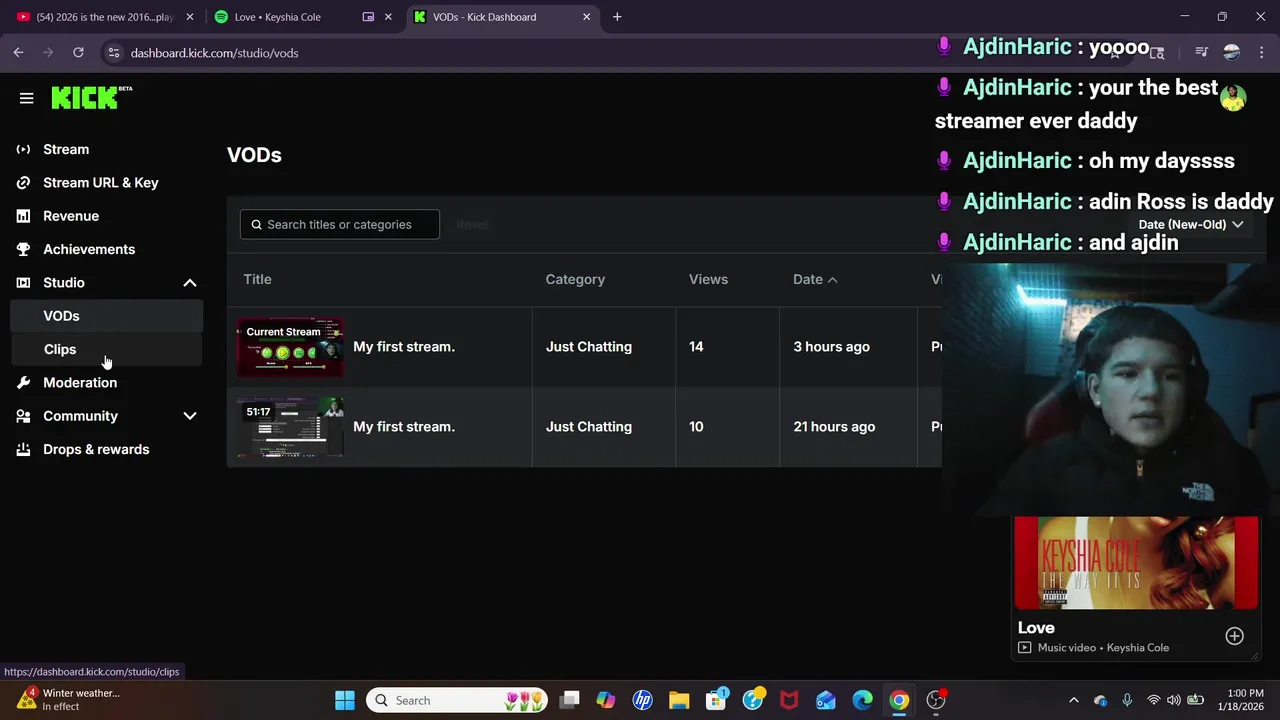Click the taskbar Search box

coord(457,700)
